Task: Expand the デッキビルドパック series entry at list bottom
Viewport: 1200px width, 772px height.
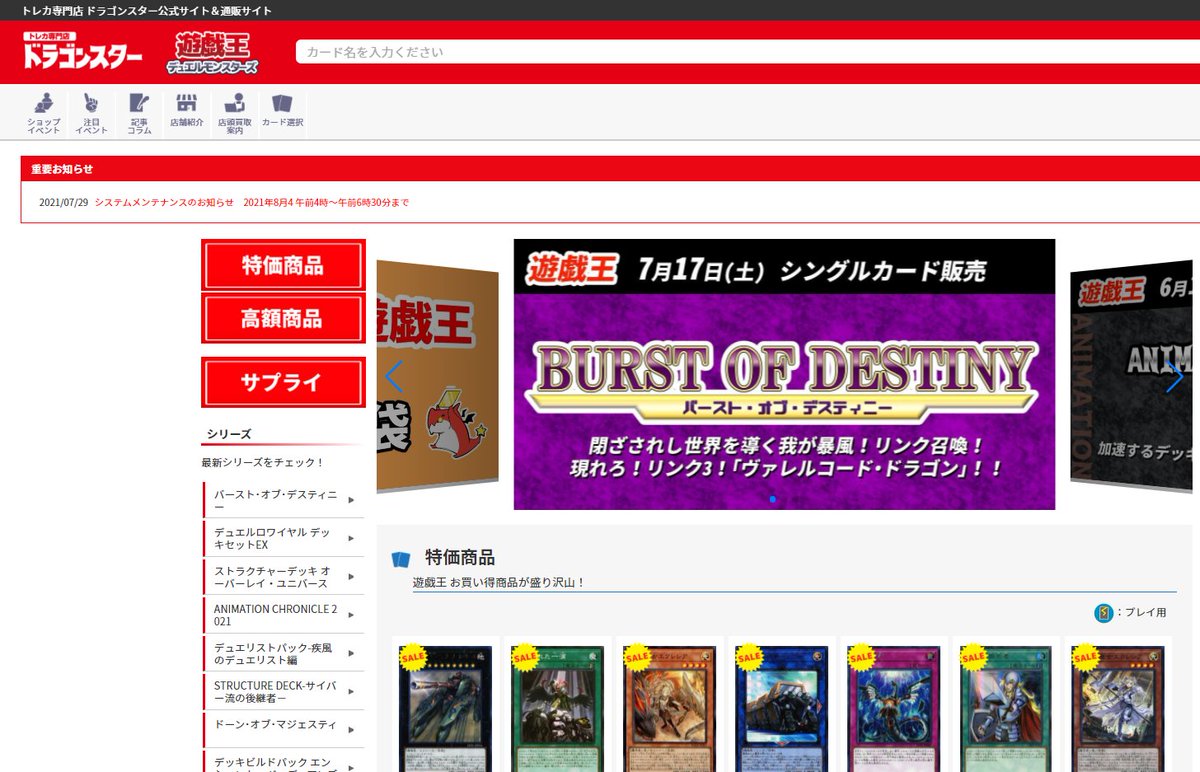Action: point(284,760)
